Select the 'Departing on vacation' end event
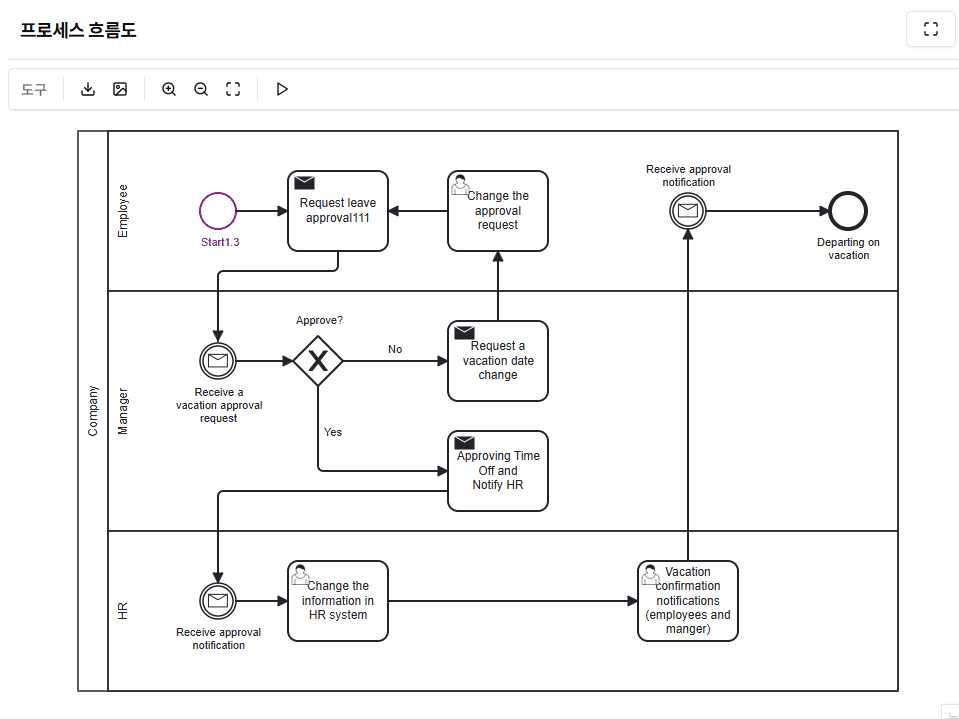This screenshot has width=959, height=719. click(x=848, y=211)
